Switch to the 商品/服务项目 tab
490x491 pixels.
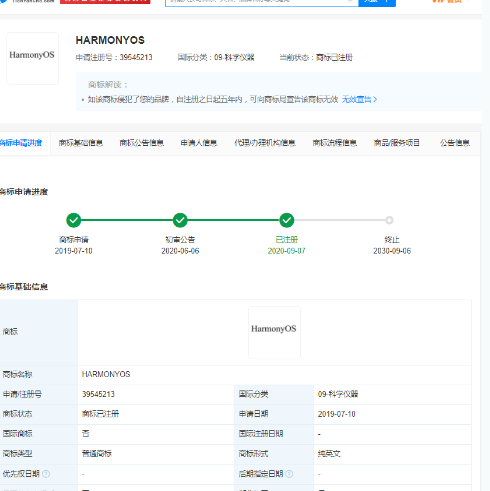coord(397,143)
